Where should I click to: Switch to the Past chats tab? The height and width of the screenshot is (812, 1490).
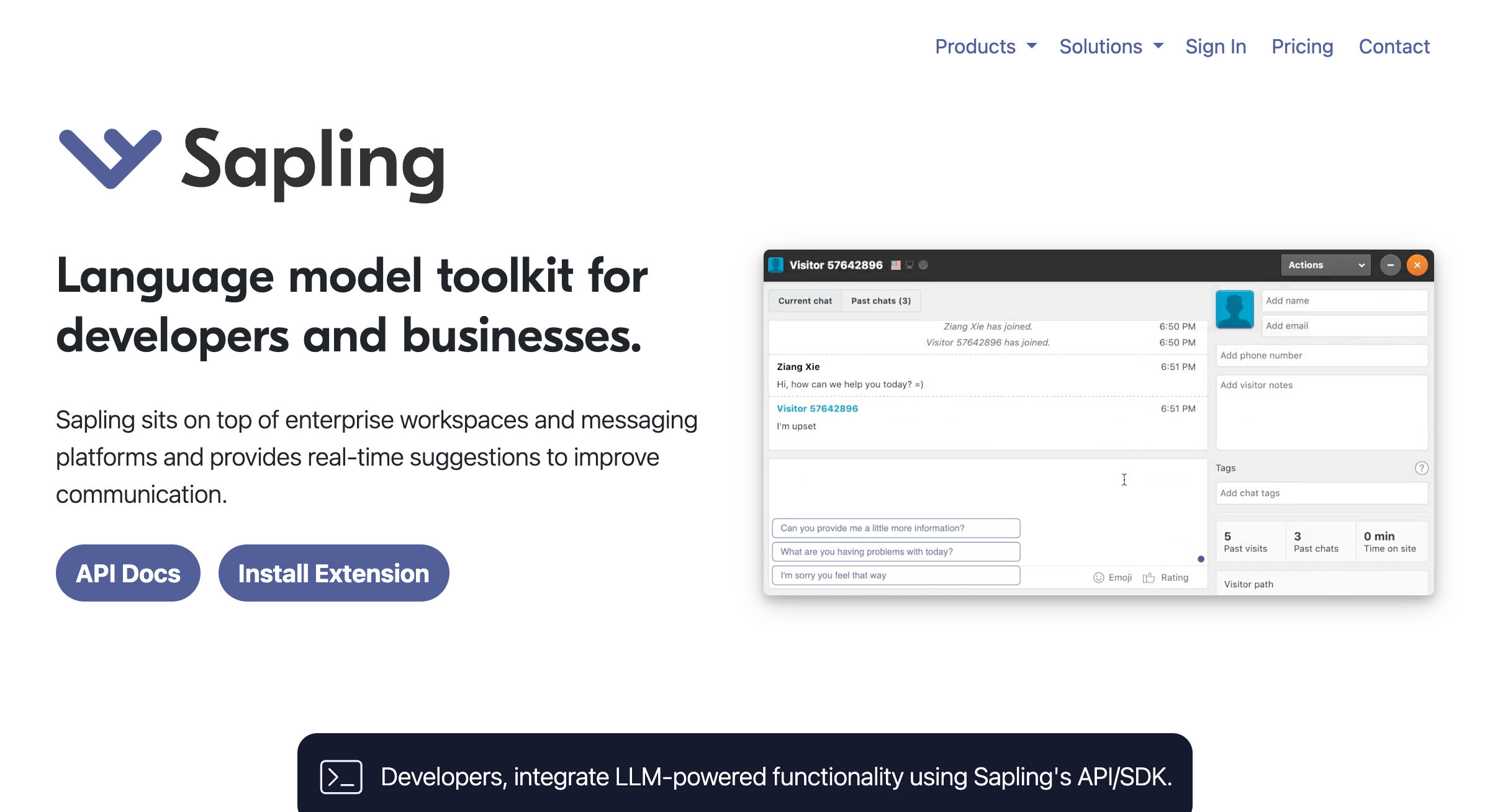click(x=880, y=300)
